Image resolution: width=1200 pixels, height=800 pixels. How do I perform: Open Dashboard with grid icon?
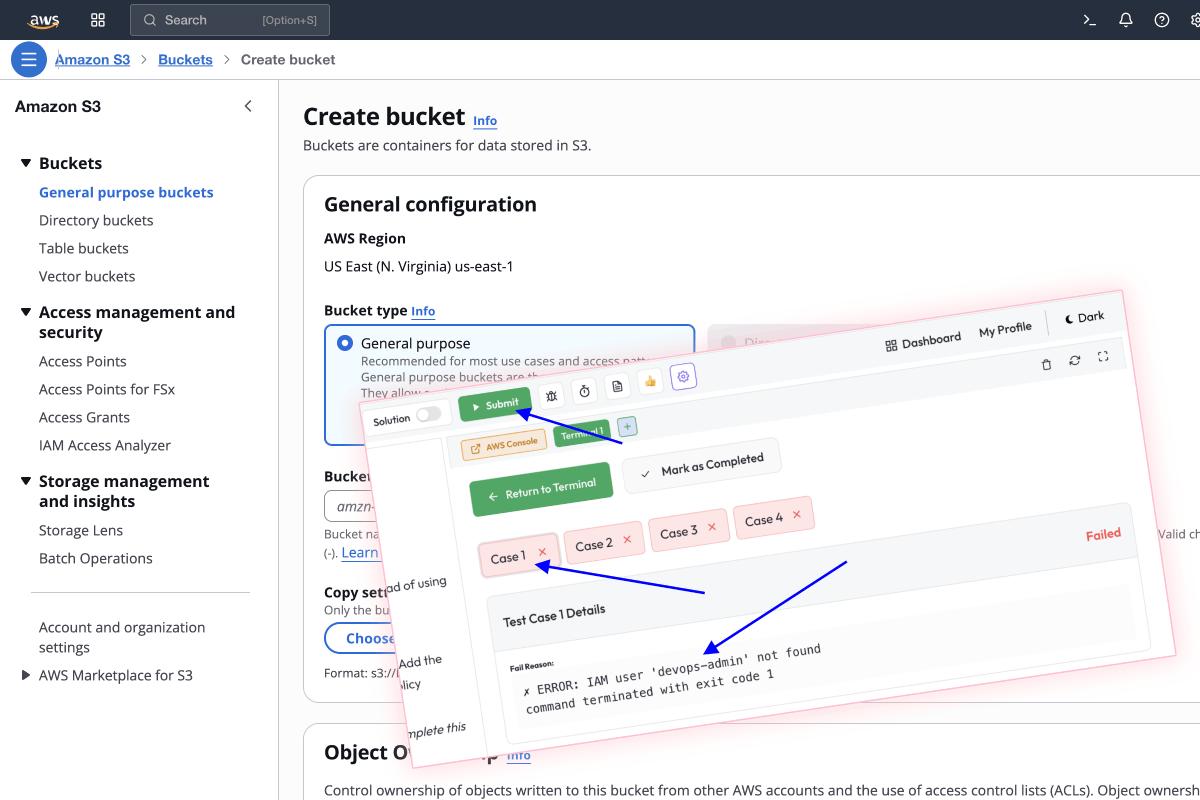click(x=923, y=342)
